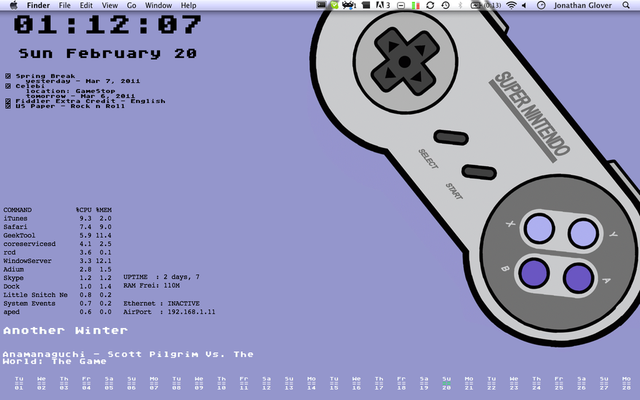Select day 20 in bottom calendar strip

447,384
